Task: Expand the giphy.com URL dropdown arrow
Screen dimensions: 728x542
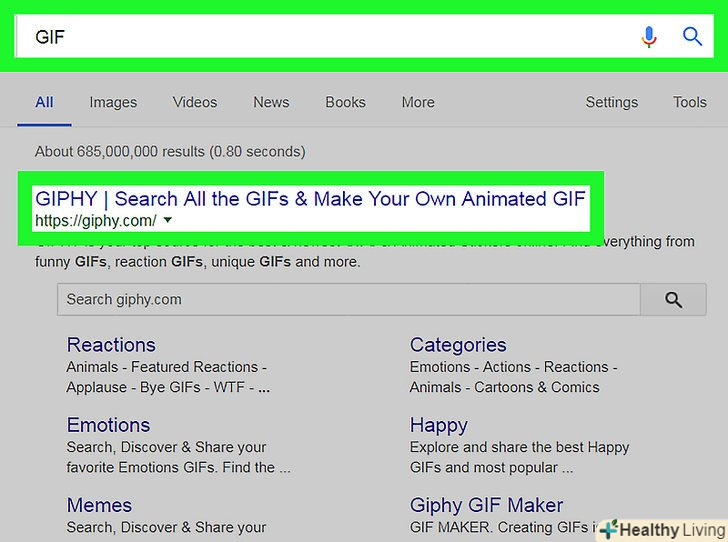Action: pos(168,220)
